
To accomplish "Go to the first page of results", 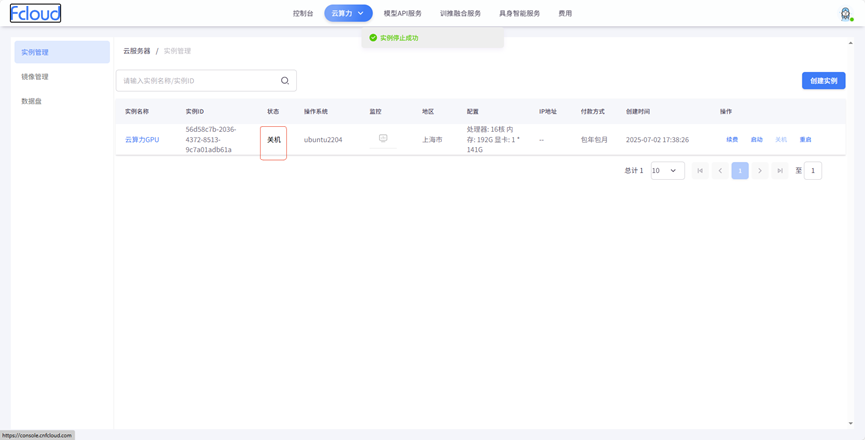I will click(700, 171).
